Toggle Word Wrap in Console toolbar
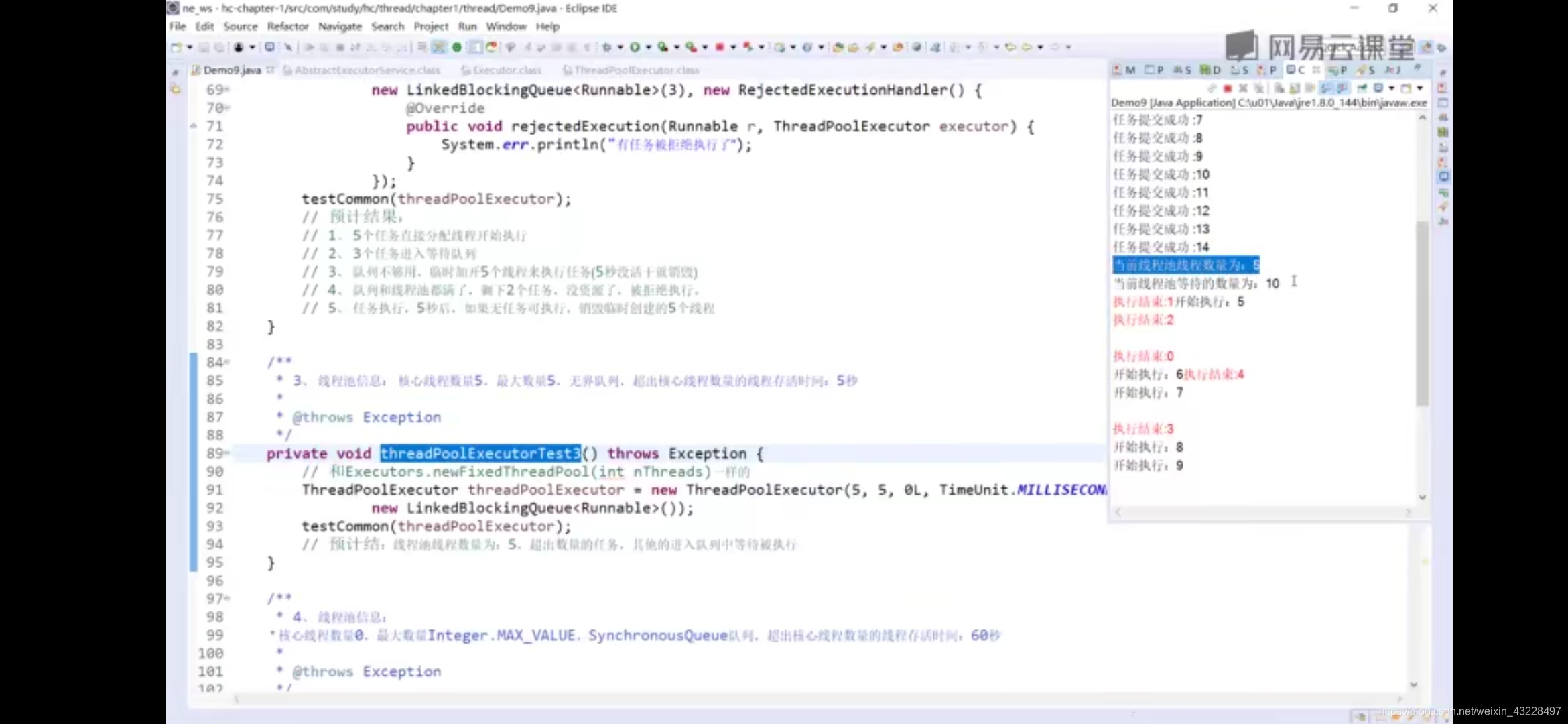 (1309, 88)
